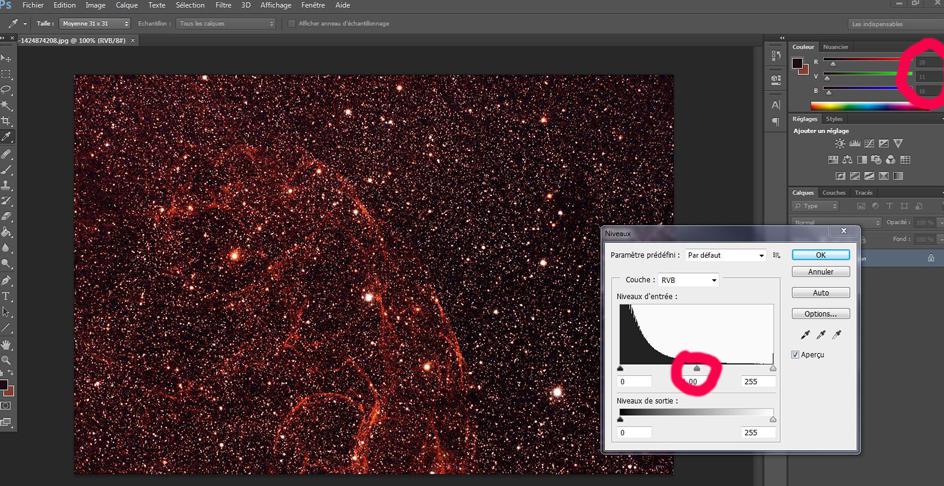Add a Curves adjustment
Image resolution: width=944 pixels, height=486 pixels.
[x=869, y=143]
